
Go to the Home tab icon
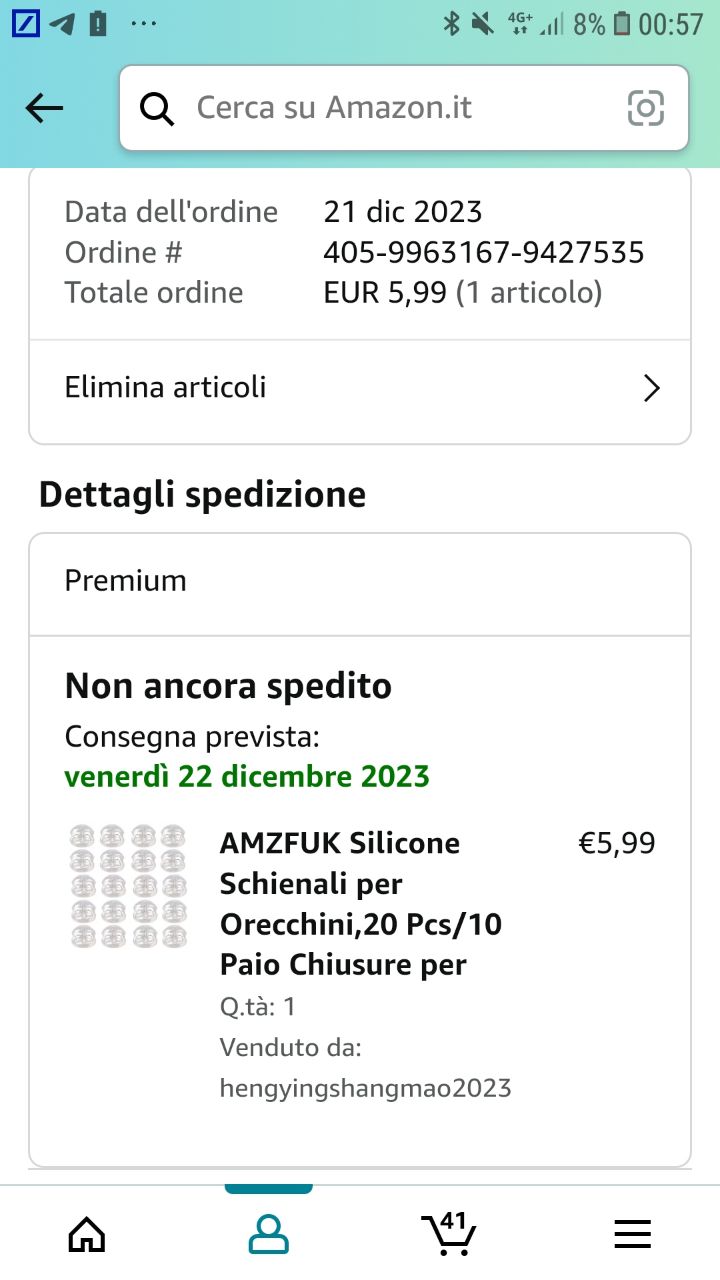(87, 1235)
